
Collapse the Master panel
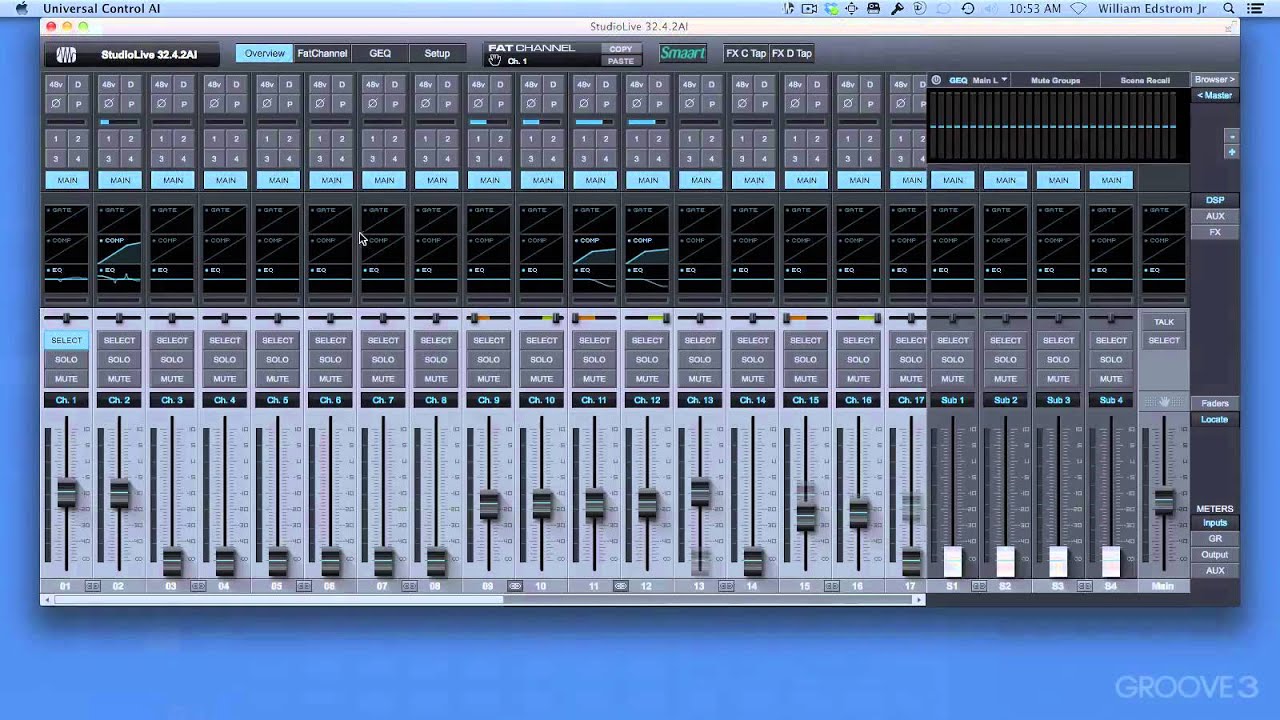point(1215,95)
